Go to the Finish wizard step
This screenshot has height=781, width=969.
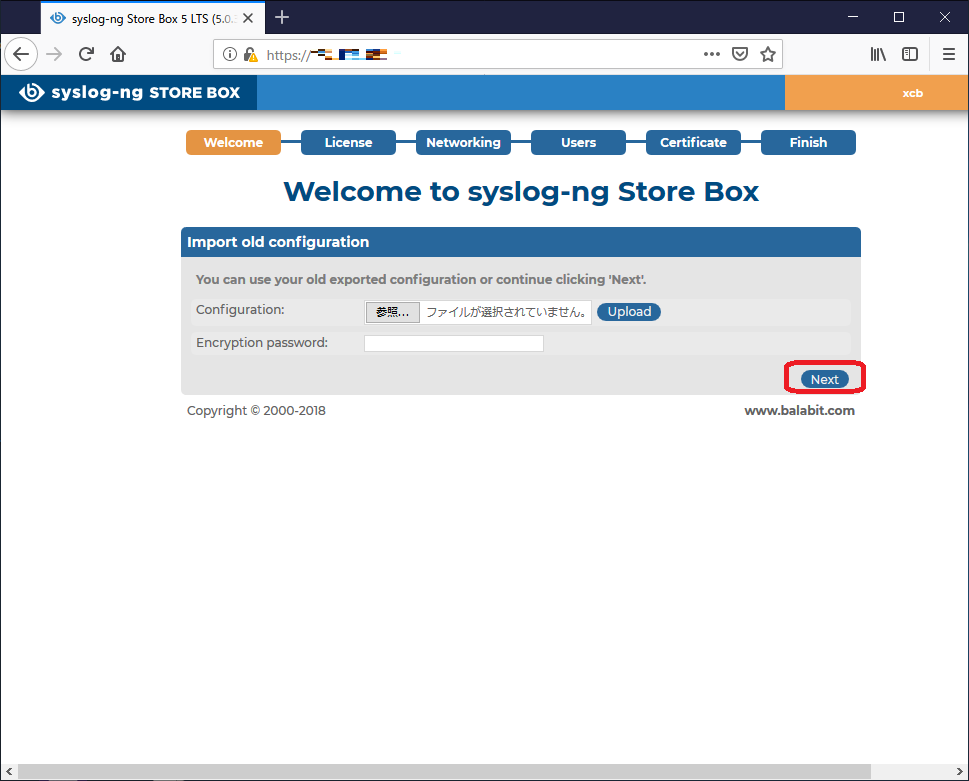coord(808,143)
